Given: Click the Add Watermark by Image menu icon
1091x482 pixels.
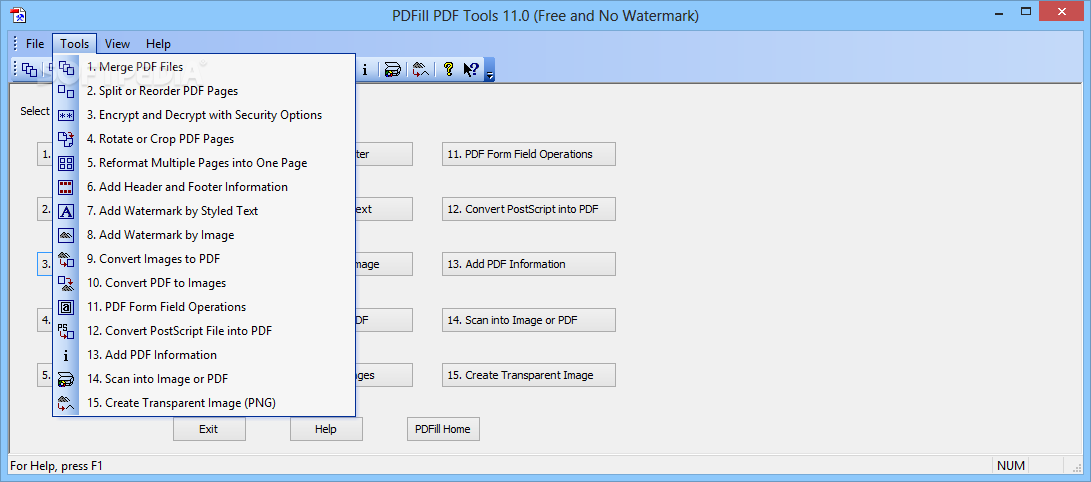Looking at the screenshot, I should click(x=66, y=235).
